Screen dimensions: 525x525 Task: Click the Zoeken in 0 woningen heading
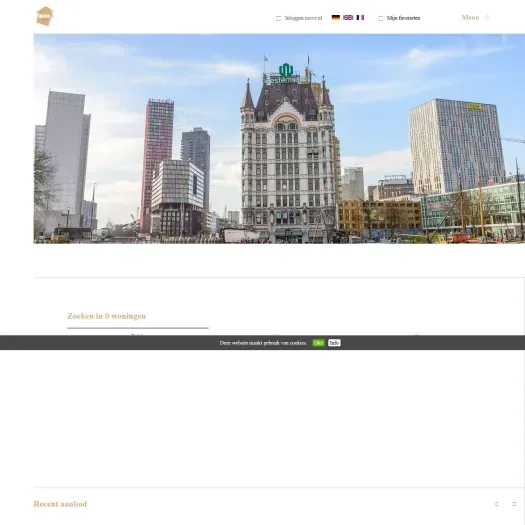pyautogui.click(x=106, y=316)
